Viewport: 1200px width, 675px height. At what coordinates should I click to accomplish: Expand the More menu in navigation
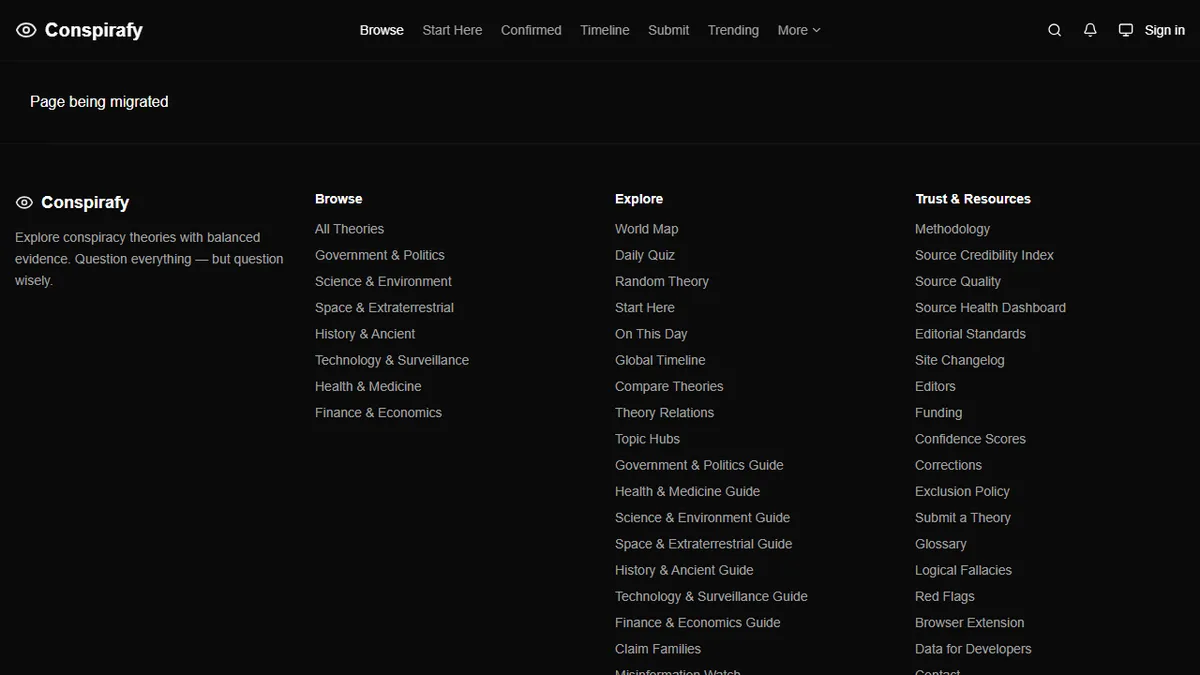pos(799,30)
